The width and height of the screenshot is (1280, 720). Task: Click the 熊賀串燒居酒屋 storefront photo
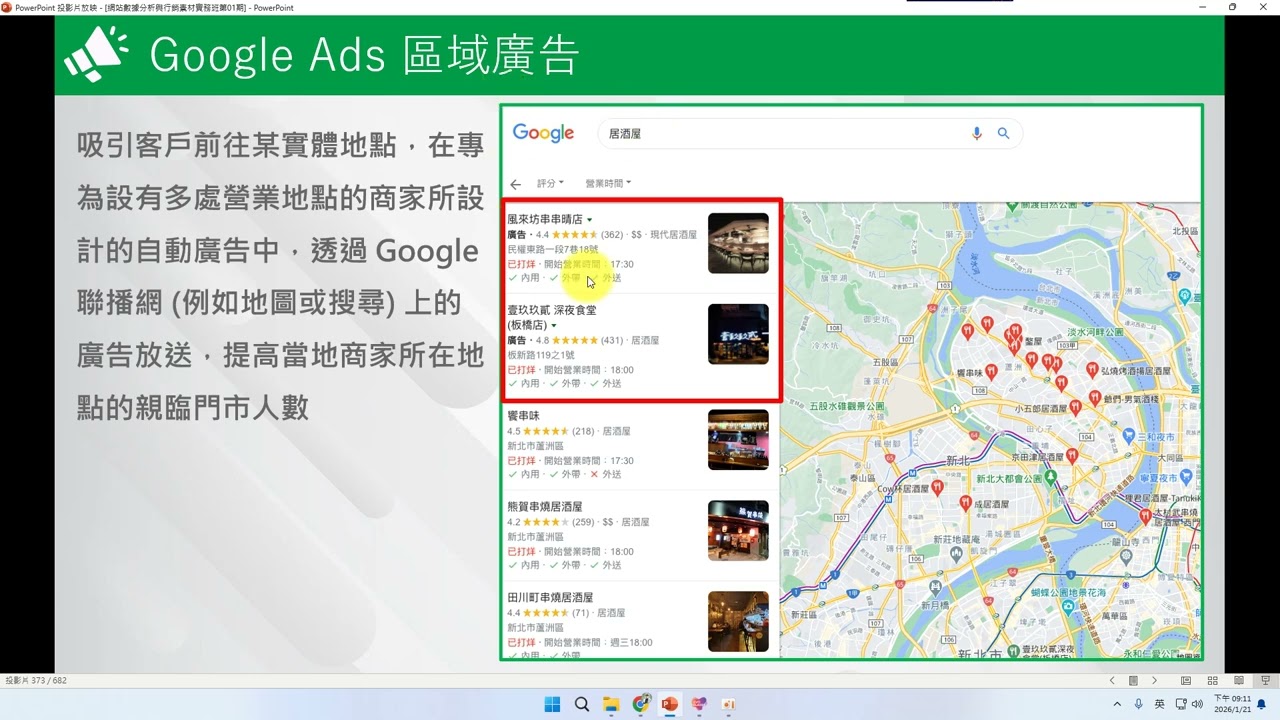[738, 530]
